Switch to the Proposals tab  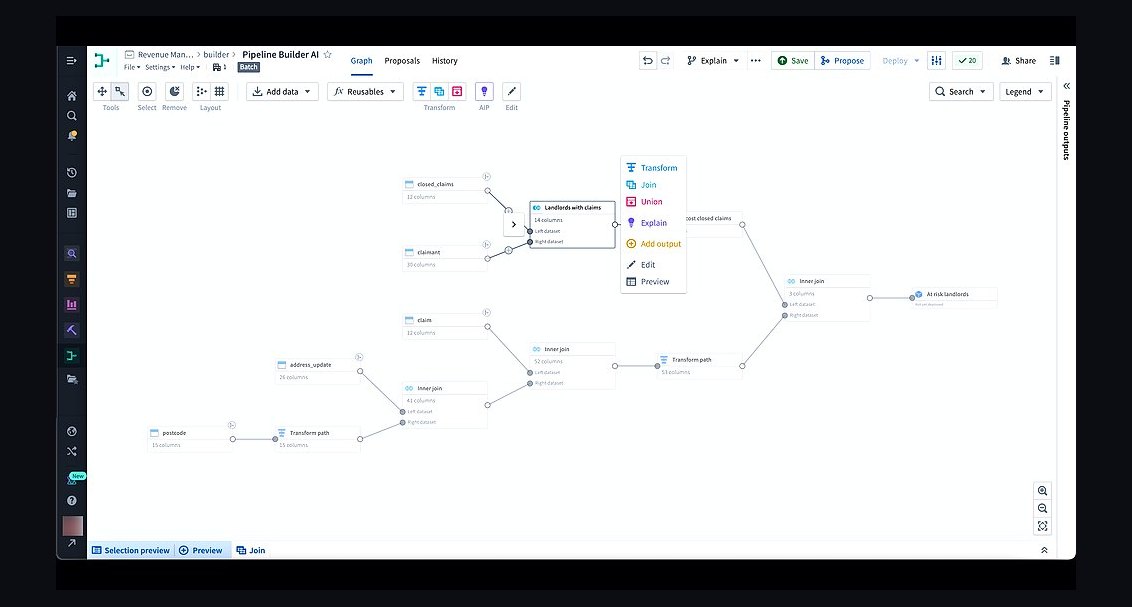click(402, 61)
